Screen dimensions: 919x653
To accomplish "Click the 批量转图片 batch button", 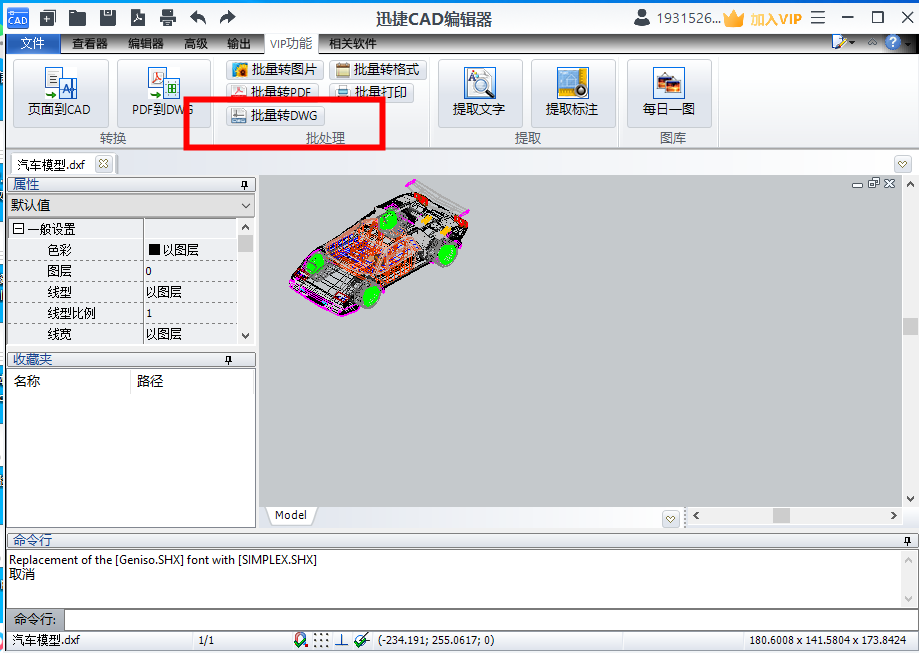I will pyautogui.click(x=275, y=70).
